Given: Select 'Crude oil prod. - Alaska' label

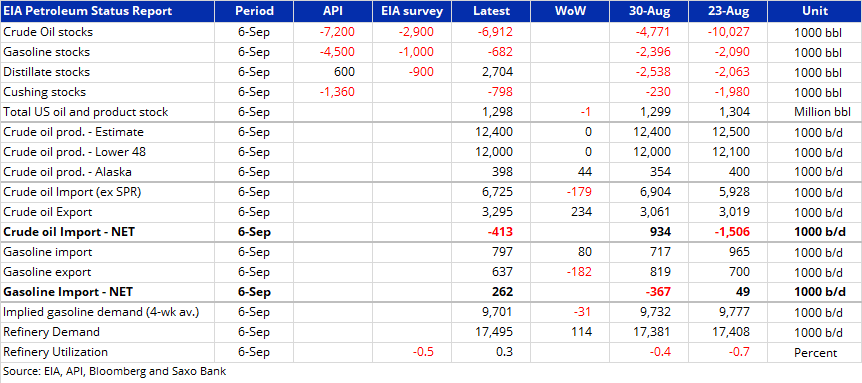Looking at the screenshot, I should pos(68,172).
